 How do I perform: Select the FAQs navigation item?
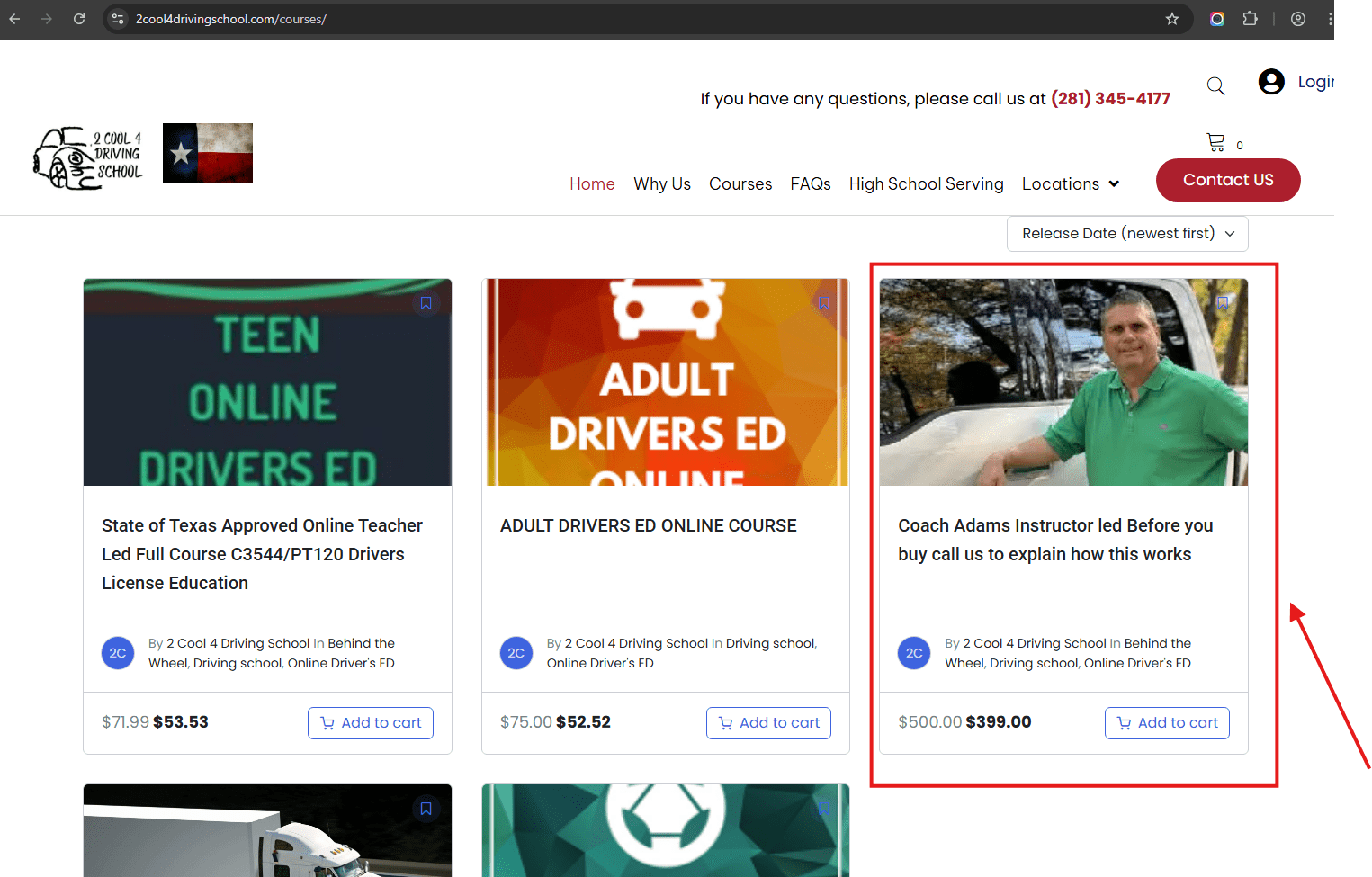click(x=810, y=184)
